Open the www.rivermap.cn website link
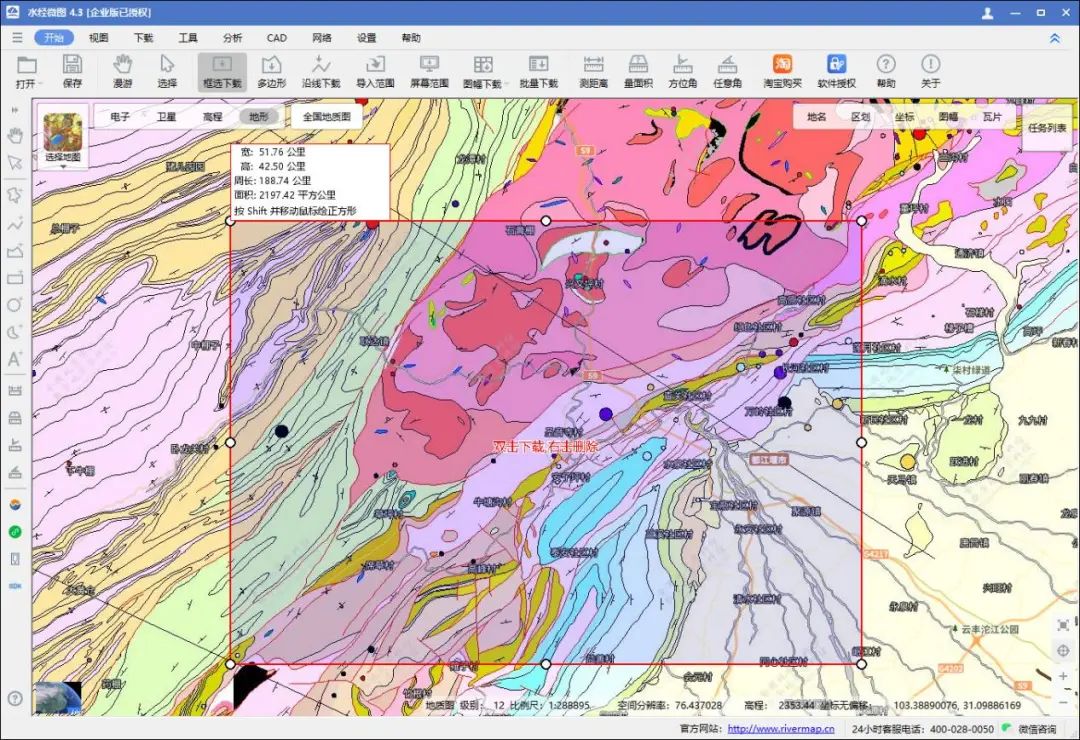 (780, 728)
